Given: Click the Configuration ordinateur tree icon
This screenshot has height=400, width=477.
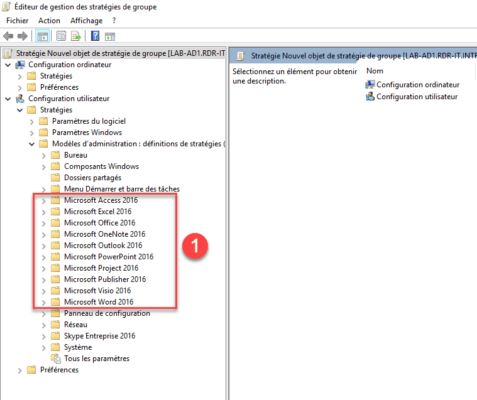Looking at the screenshot, I should click(21, 64).
